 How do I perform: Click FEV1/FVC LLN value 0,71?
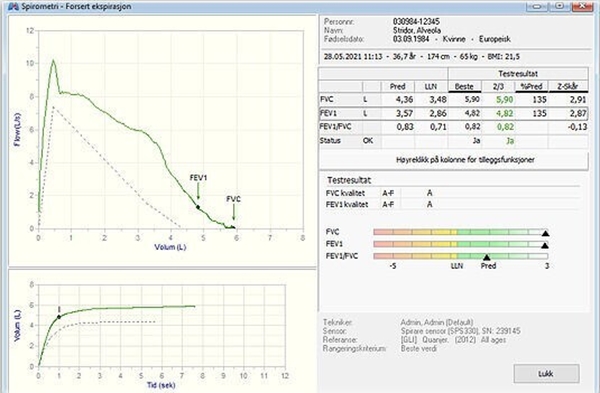438,127
